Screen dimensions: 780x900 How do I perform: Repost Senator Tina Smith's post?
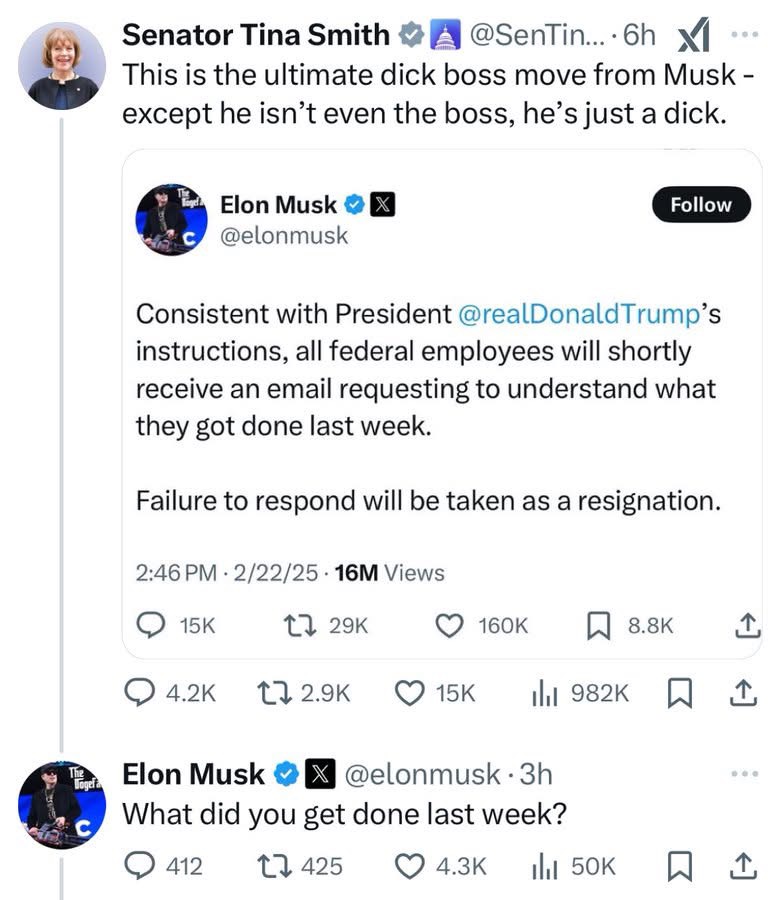click(271, 692)
